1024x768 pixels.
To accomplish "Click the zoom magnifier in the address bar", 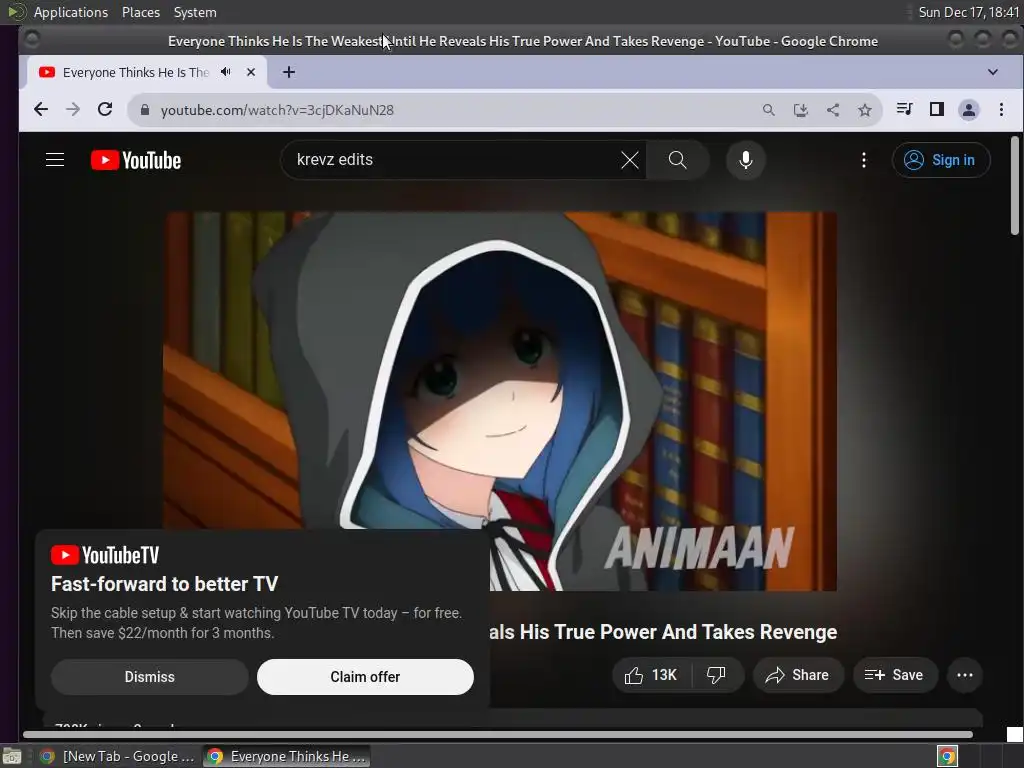I will [x=769, y=110].
